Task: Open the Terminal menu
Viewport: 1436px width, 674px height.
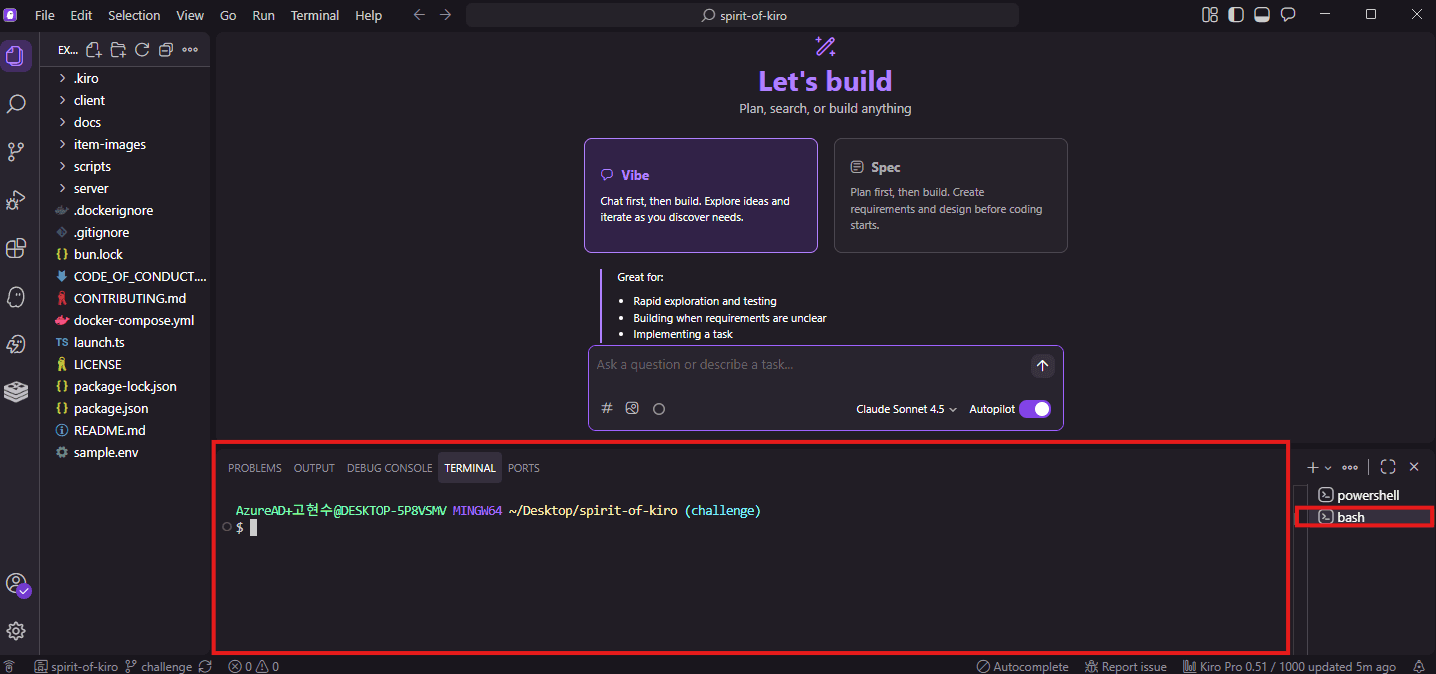Action: 314,15
